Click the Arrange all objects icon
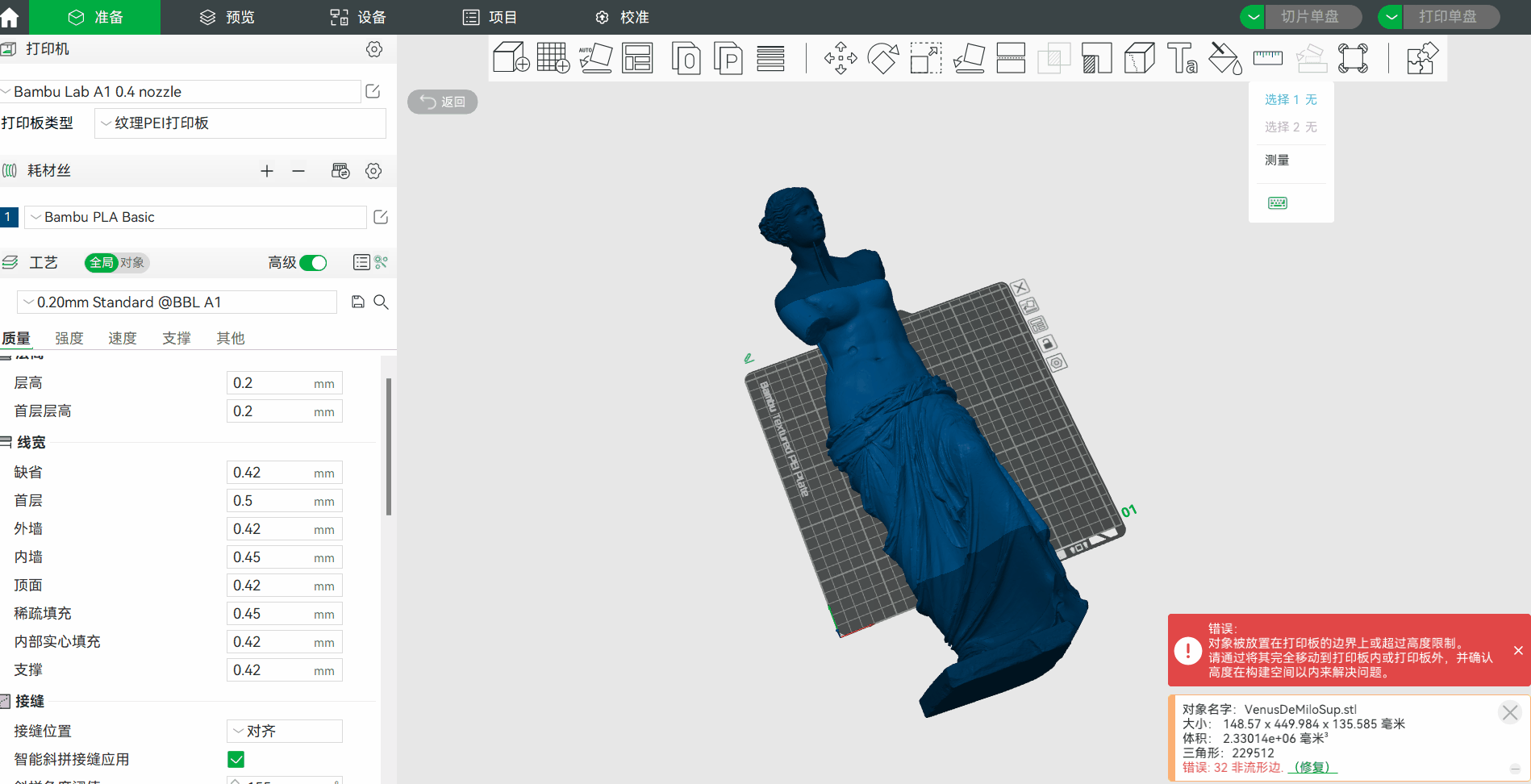 [637, 58]
